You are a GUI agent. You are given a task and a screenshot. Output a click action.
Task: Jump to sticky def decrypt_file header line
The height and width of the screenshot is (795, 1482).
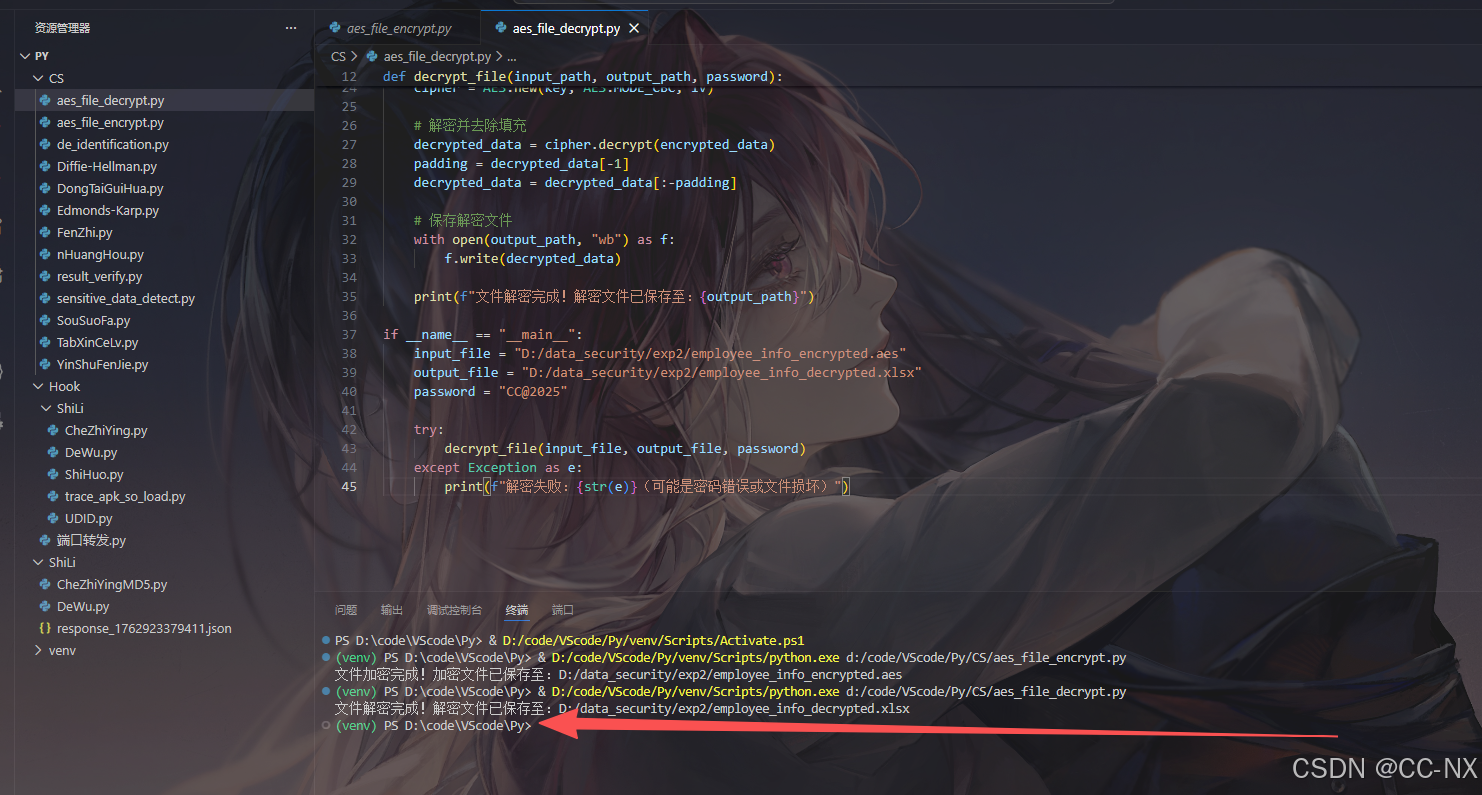pyautogui.click(x=583, y=77)
